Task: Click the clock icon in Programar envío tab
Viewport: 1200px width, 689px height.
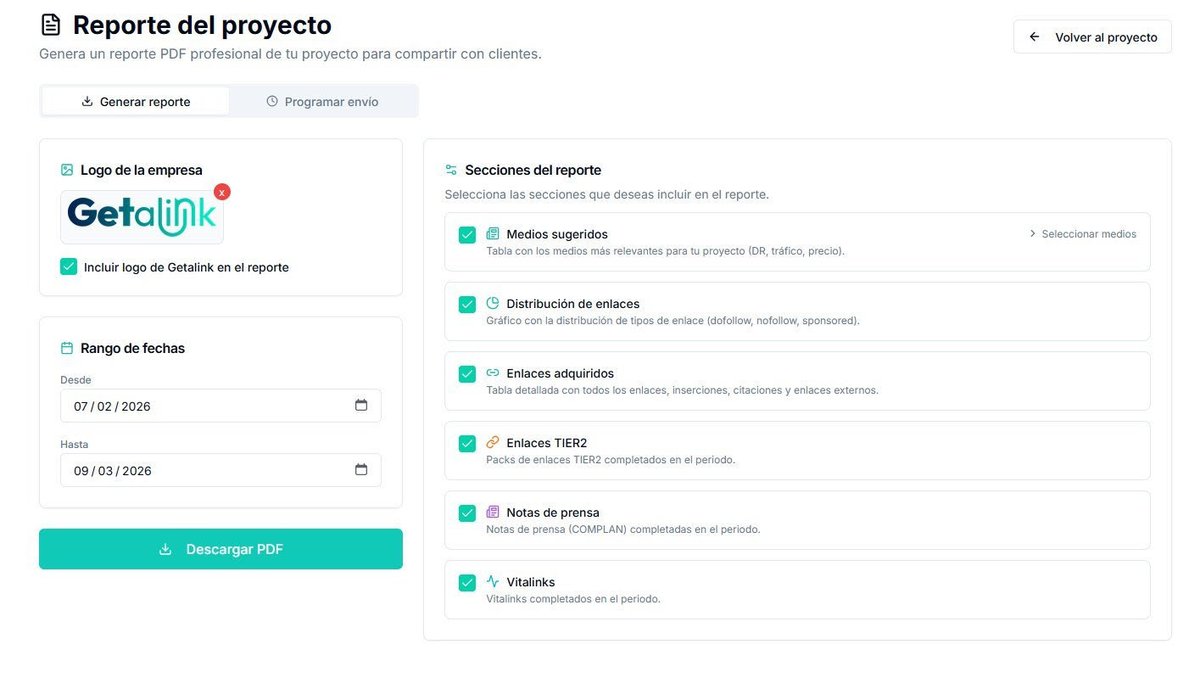Action: [272, 101]
